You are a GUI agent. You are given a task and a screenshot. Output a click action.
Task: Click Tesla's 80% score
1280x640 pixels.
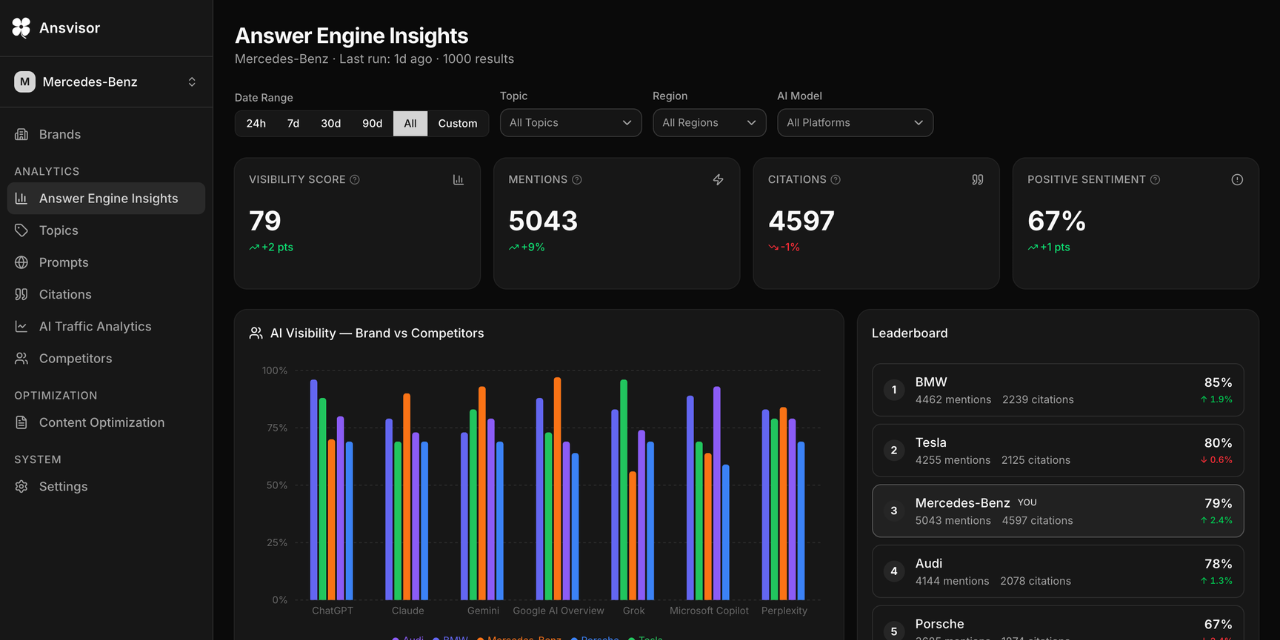1218,443
